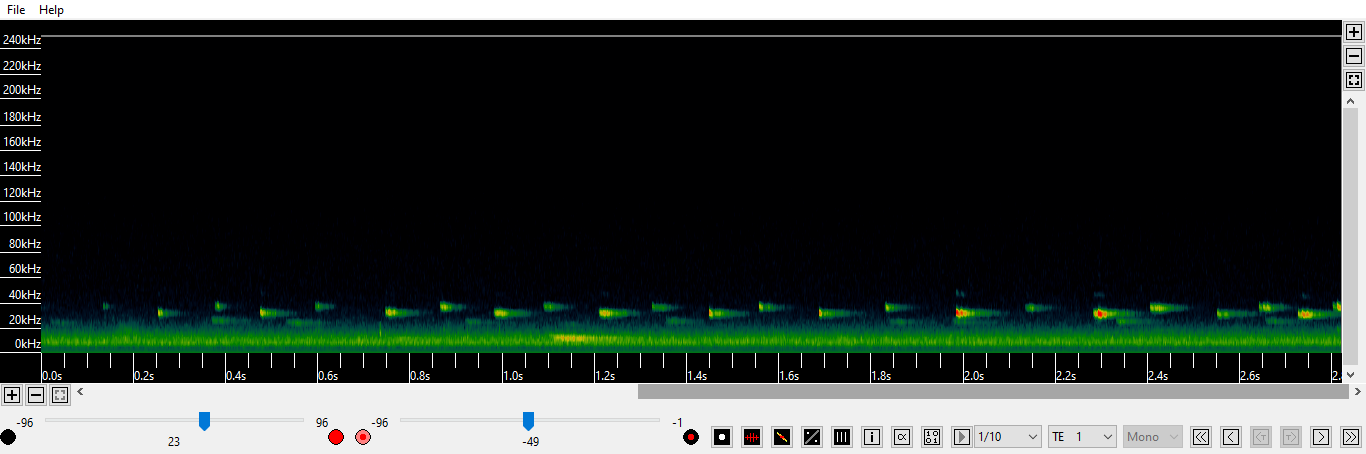Click the 2.0s time marker
Screen dimensions: 1366x454
click(x=973, y=376)
